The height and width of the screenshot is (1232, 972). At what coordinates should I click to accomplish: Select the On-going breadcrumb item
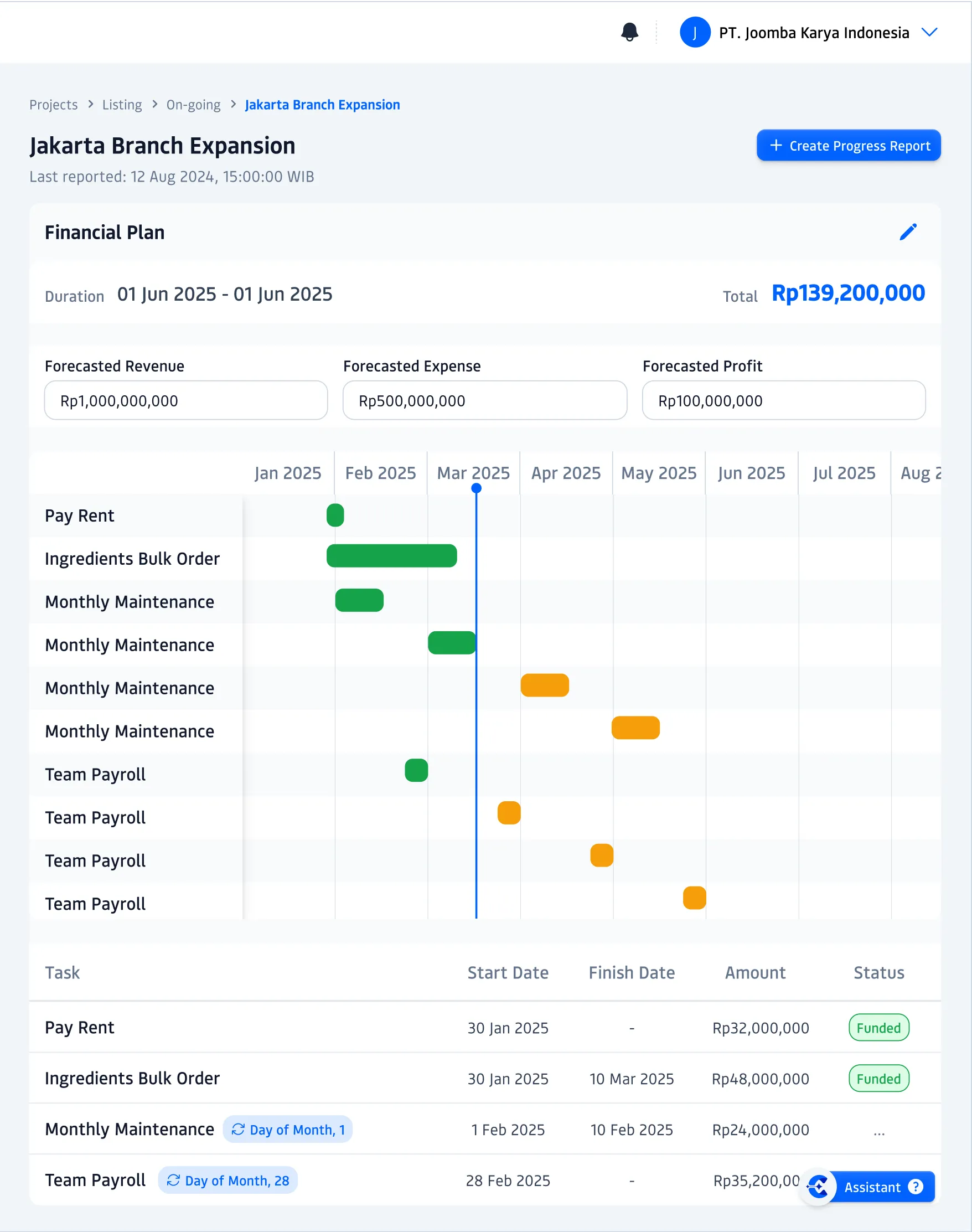(193, 104)
